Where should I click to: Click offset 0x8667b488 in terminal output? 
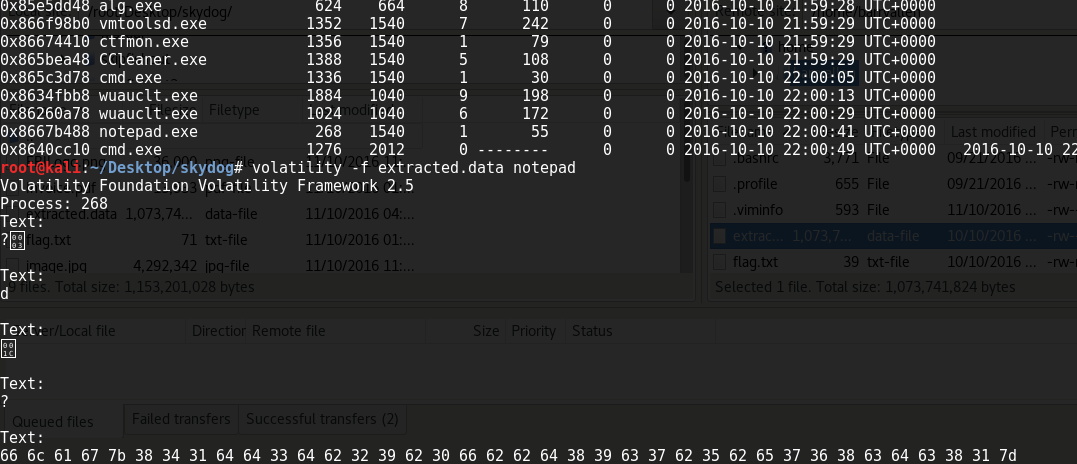click(45, 132)
